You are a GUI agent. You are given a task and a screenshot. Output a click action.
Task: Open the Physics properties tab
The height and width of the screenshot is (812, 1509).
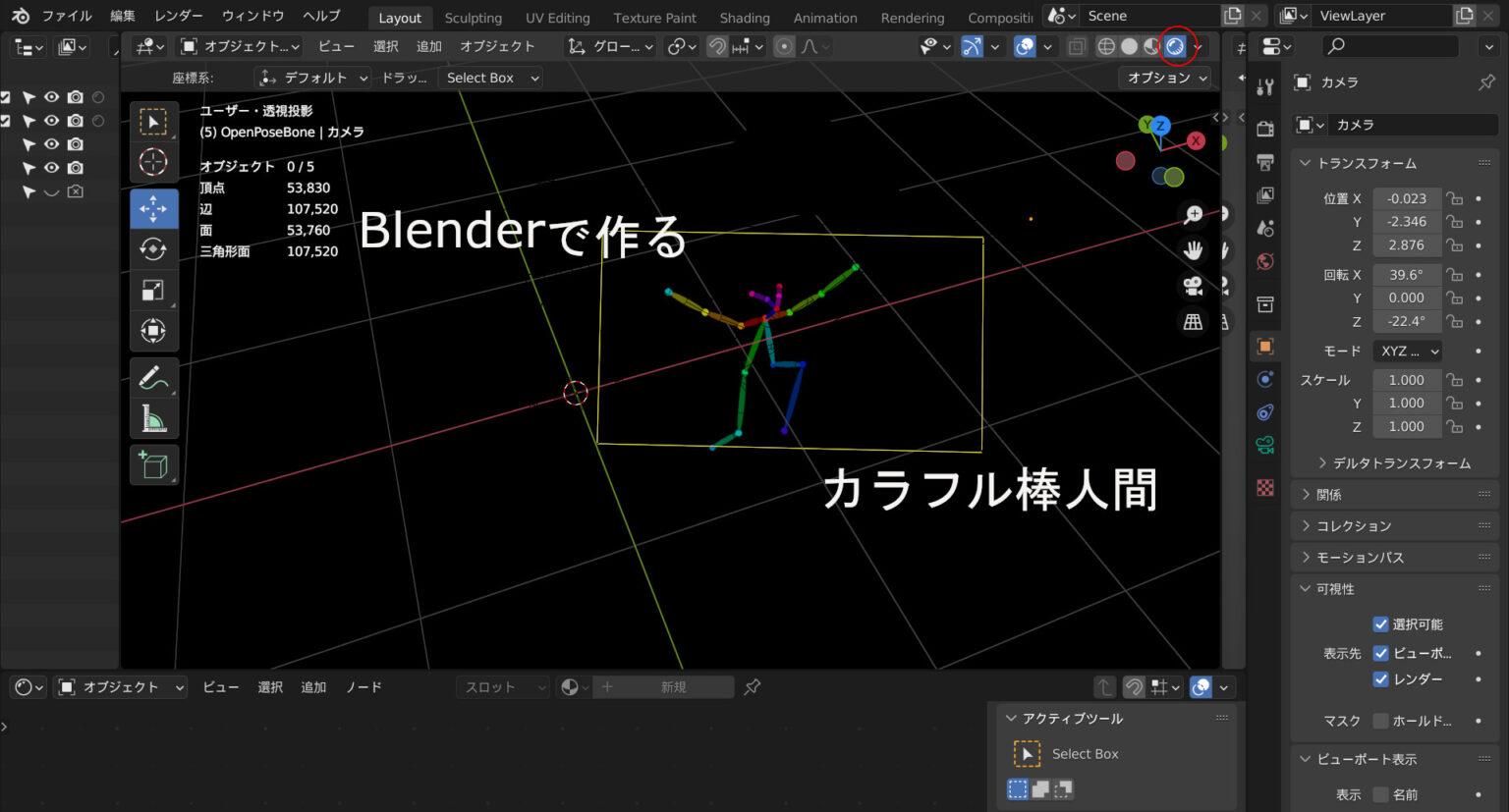point(1265,411)
